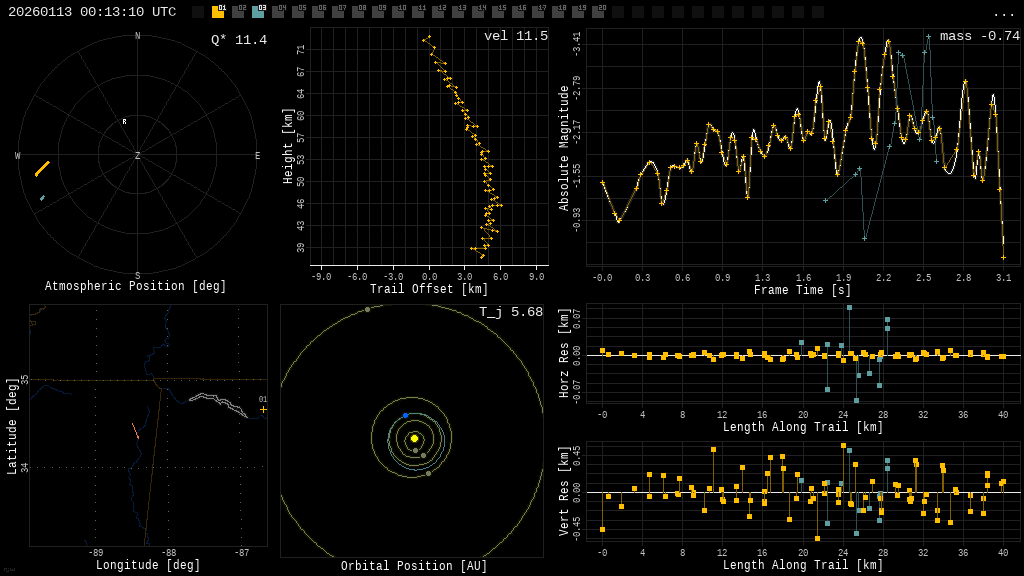Click the blue Earth dot on orbit

405,415
